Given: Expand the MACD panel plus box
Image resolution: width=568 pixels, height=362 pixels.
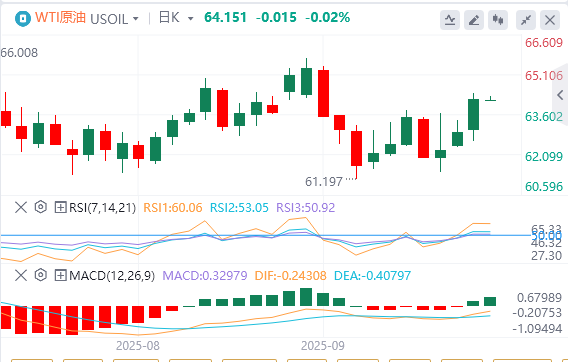Looking at the screenshot, I should [x=60, y=275].
